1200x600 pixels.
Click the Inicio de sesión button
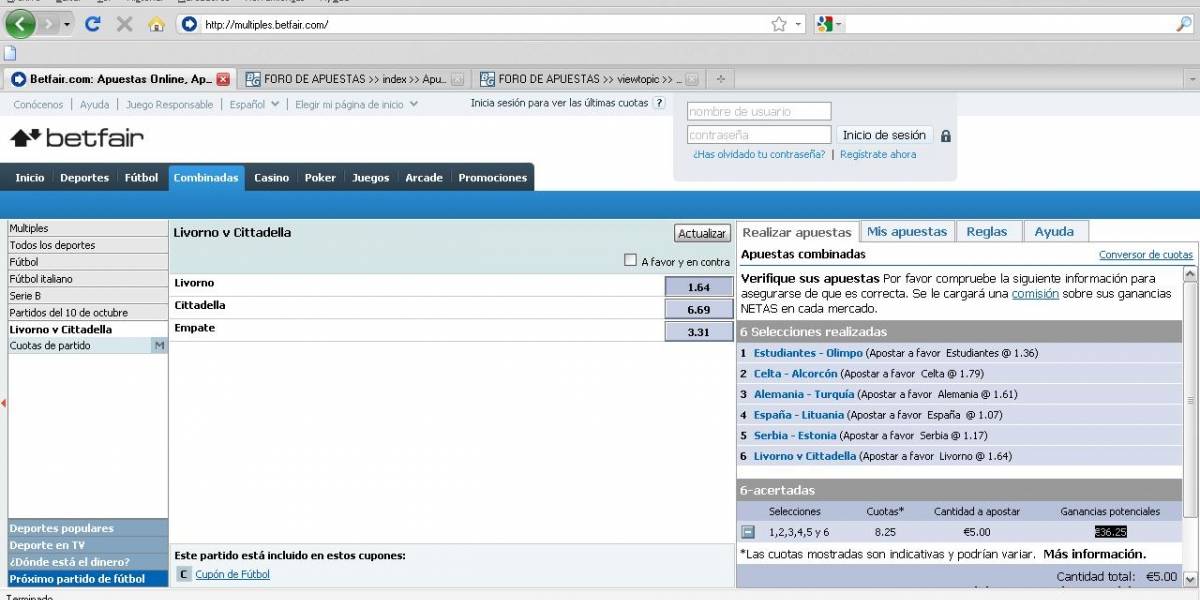tap(884, 135)
